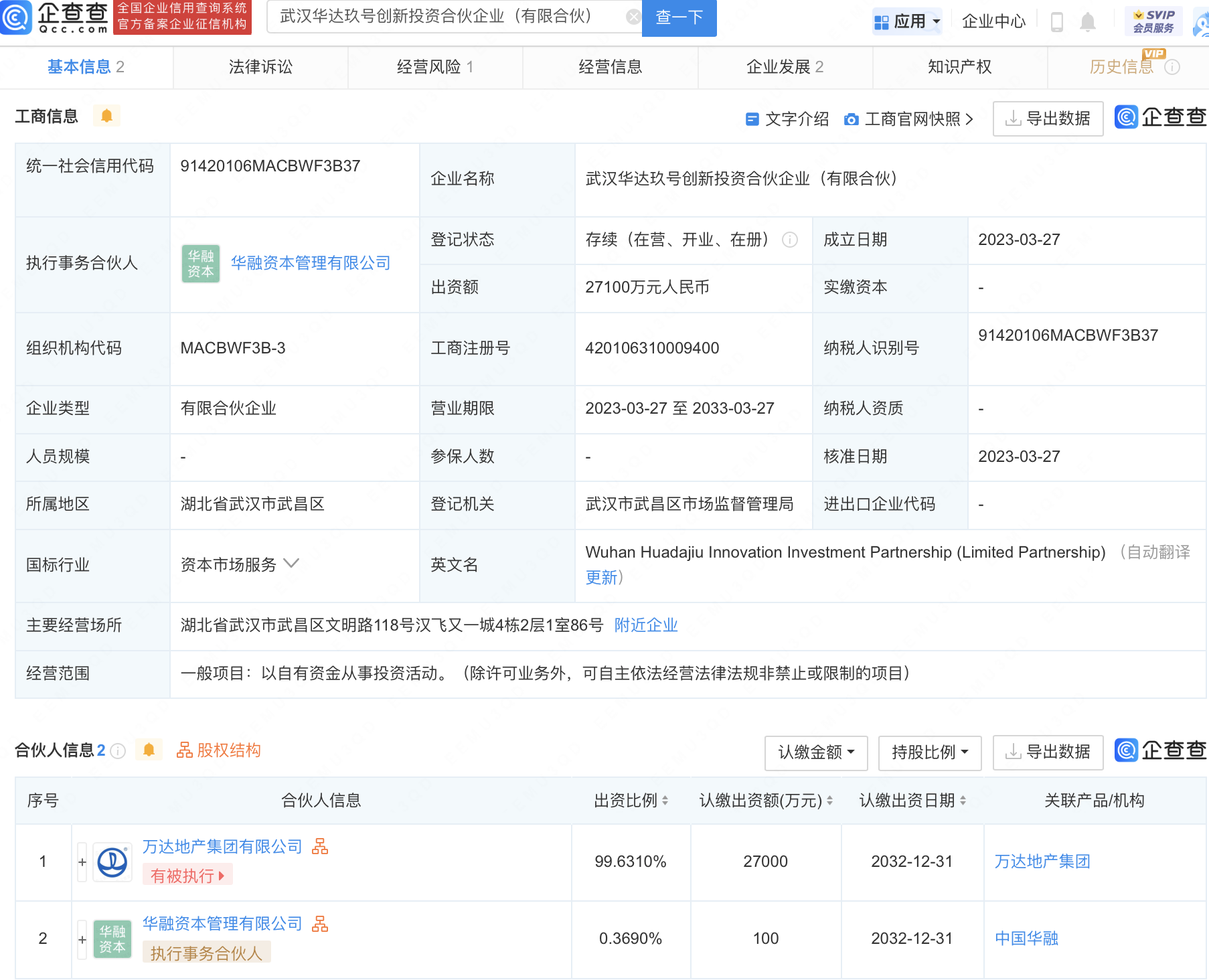This screenshot has height=980, width=1209.
Task: Open notifications bell in the header
Action: [1088, 22]
